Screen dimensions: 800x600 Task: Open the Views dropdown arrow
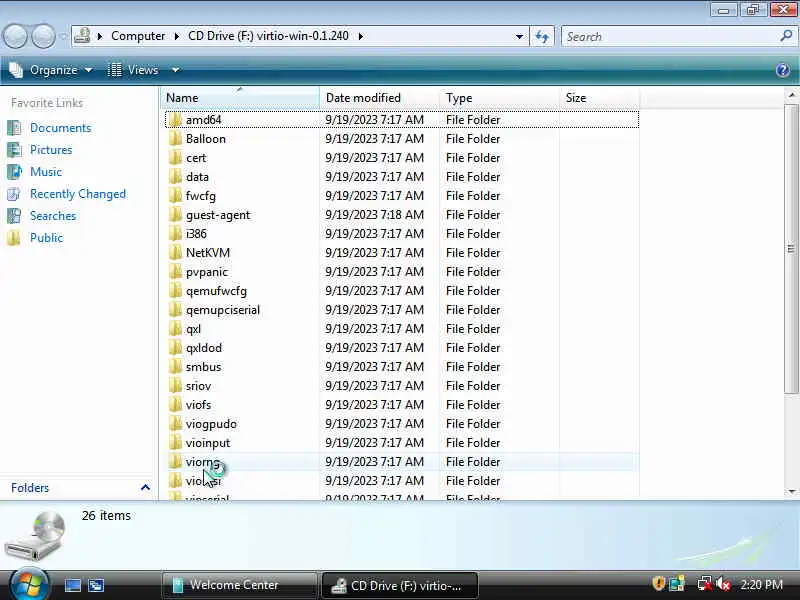point(176,70)
